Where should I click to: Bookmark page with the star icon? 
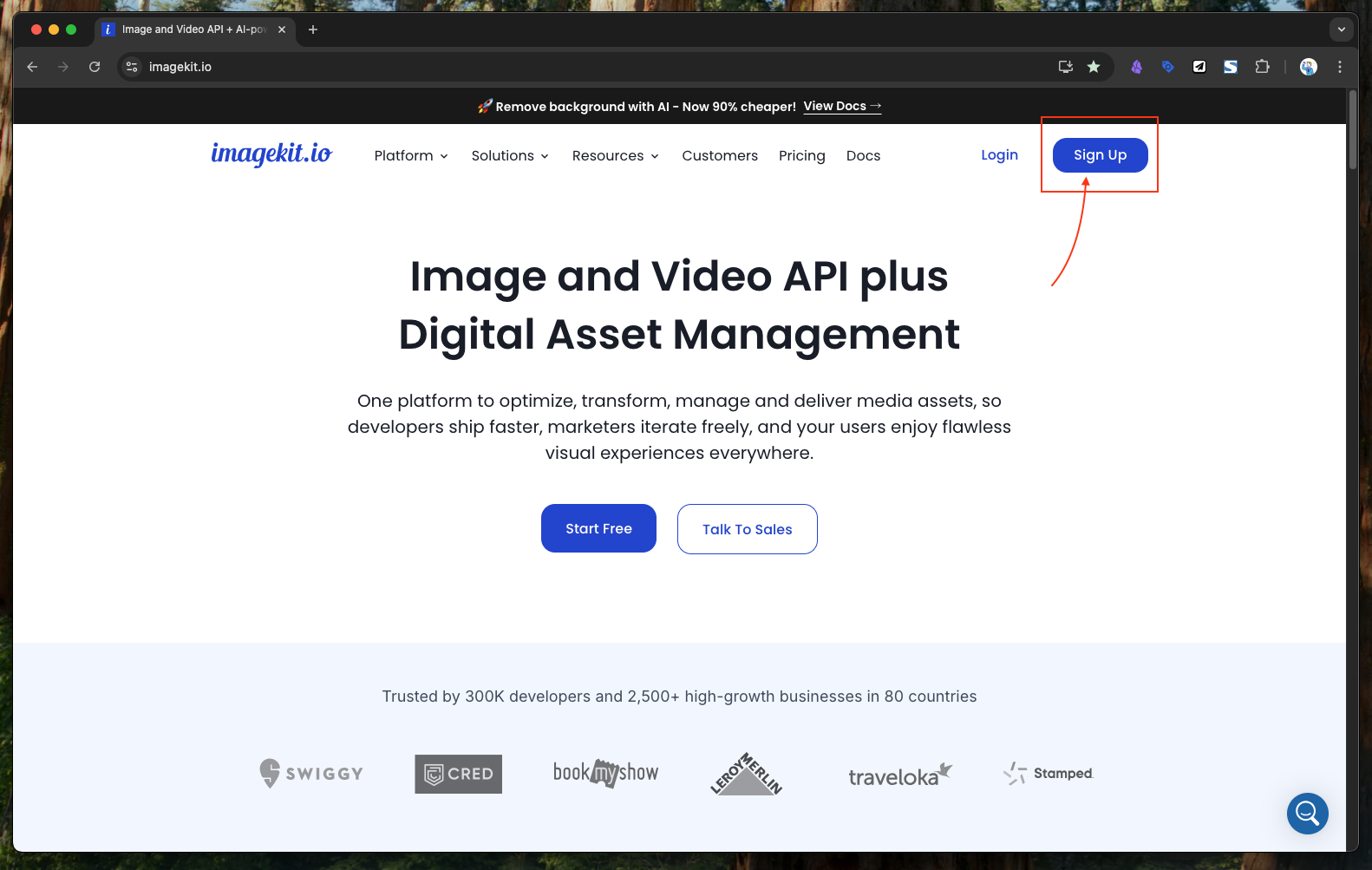click(1094, 67)
